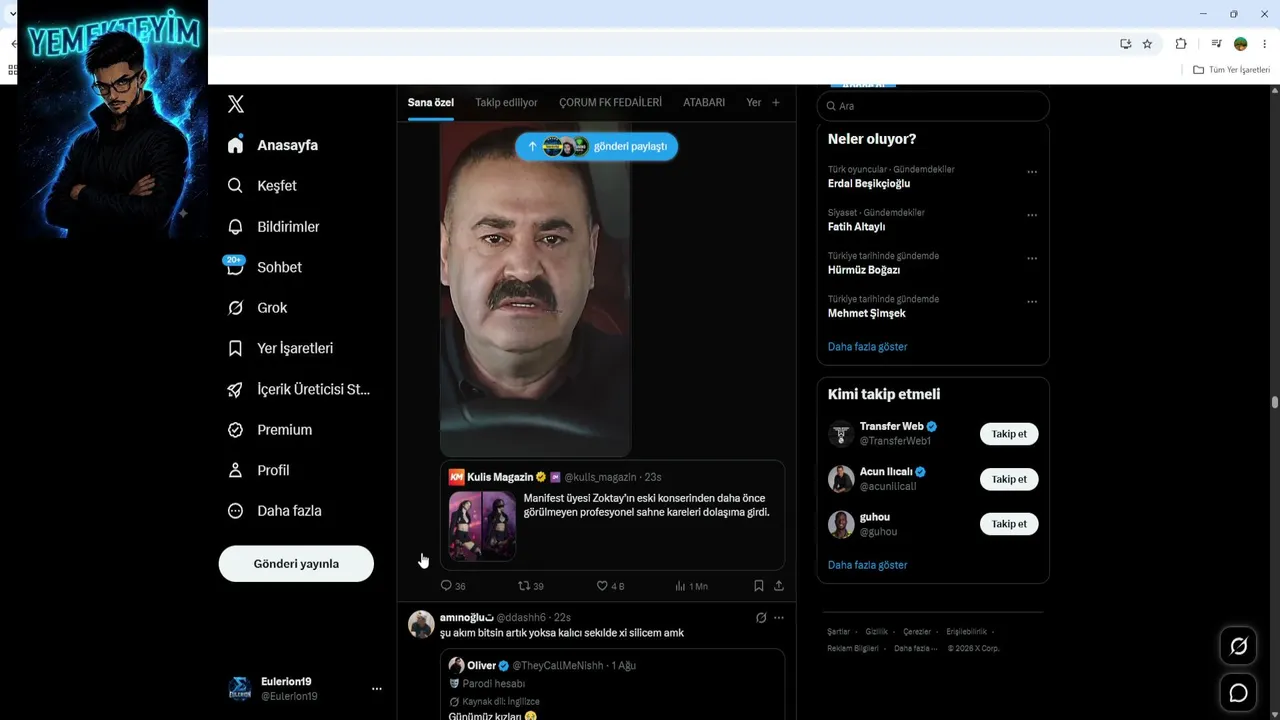
Task: Show more accounts in Kimi takip etmeli
Action: [868, 565]
